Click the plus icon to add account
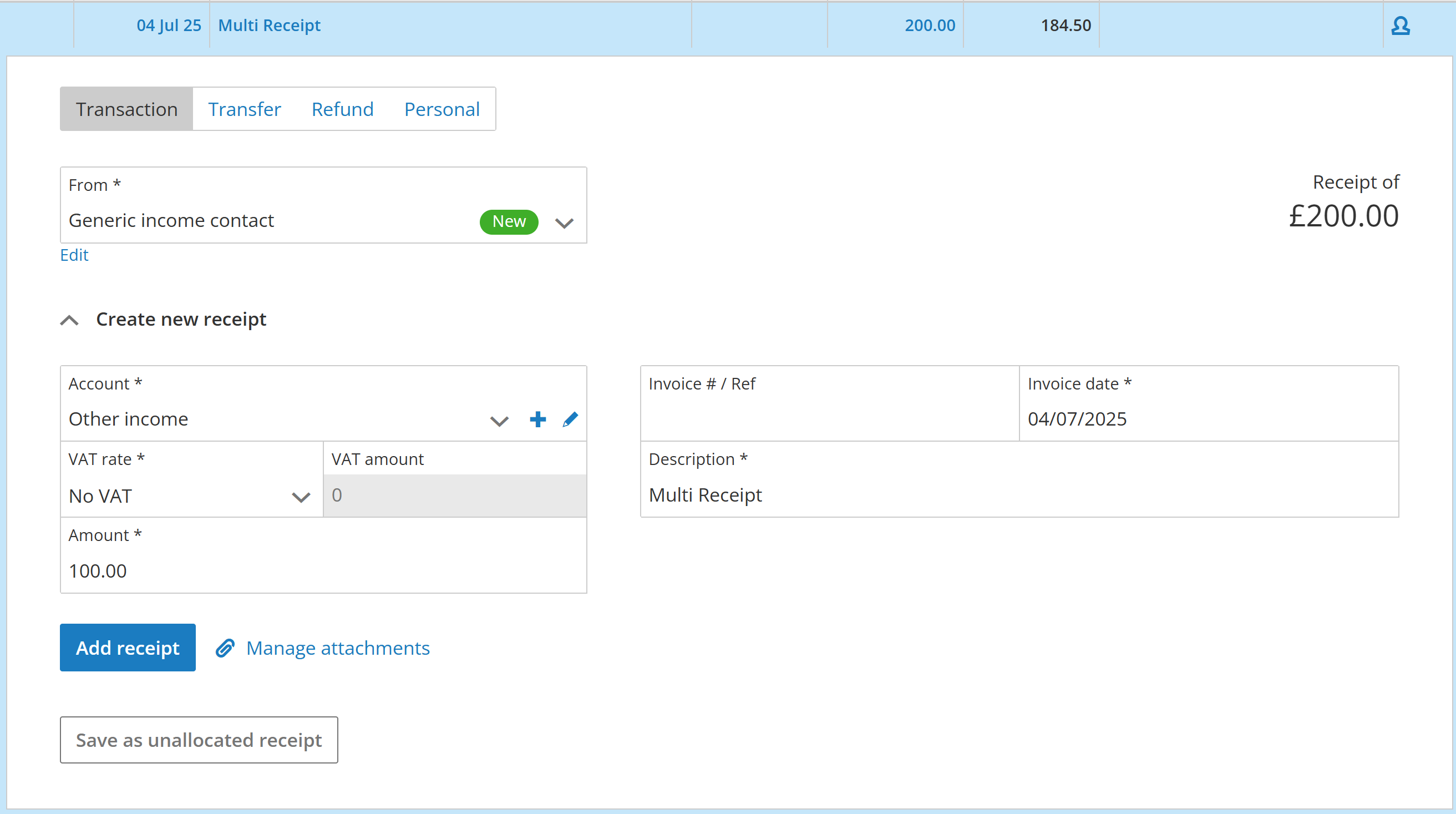The image size is (1456, 814). coord(537,419)
